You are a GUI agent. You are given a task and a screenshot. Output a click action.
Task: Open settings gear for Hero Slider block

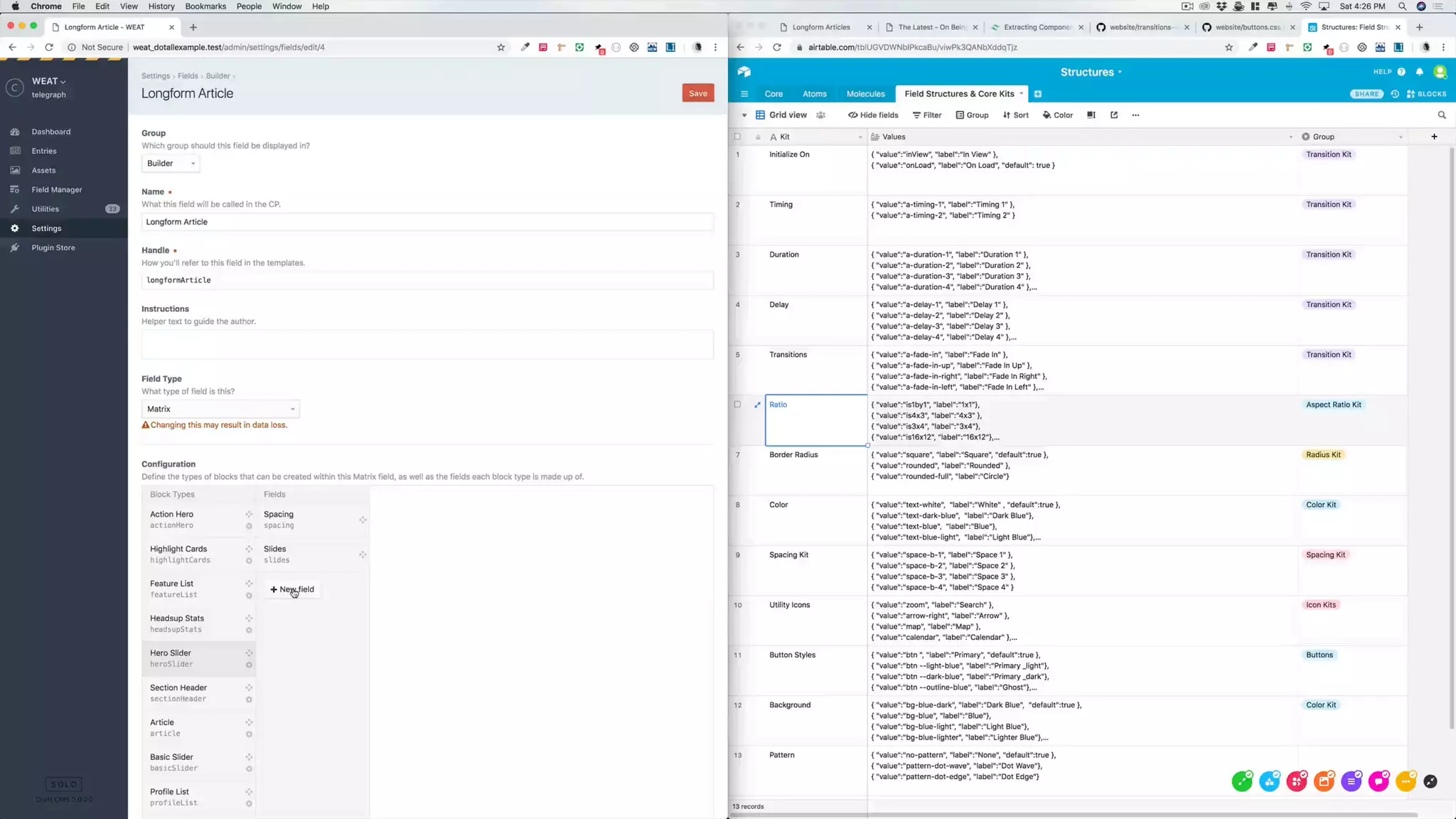click(x=249, y=665)
